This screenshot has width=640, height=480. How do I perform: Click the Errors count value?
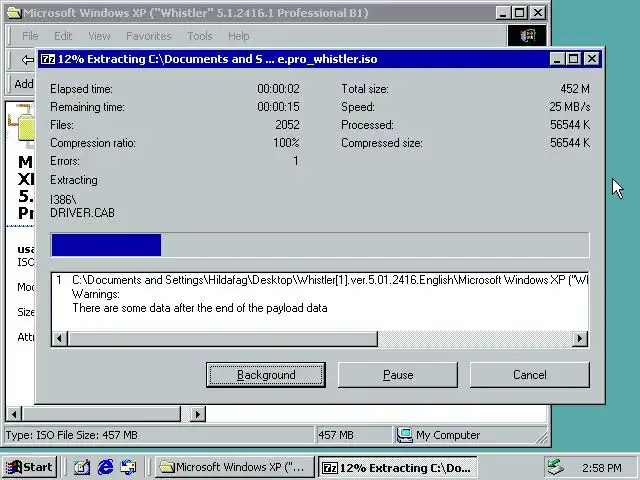[x=296, y=161]
